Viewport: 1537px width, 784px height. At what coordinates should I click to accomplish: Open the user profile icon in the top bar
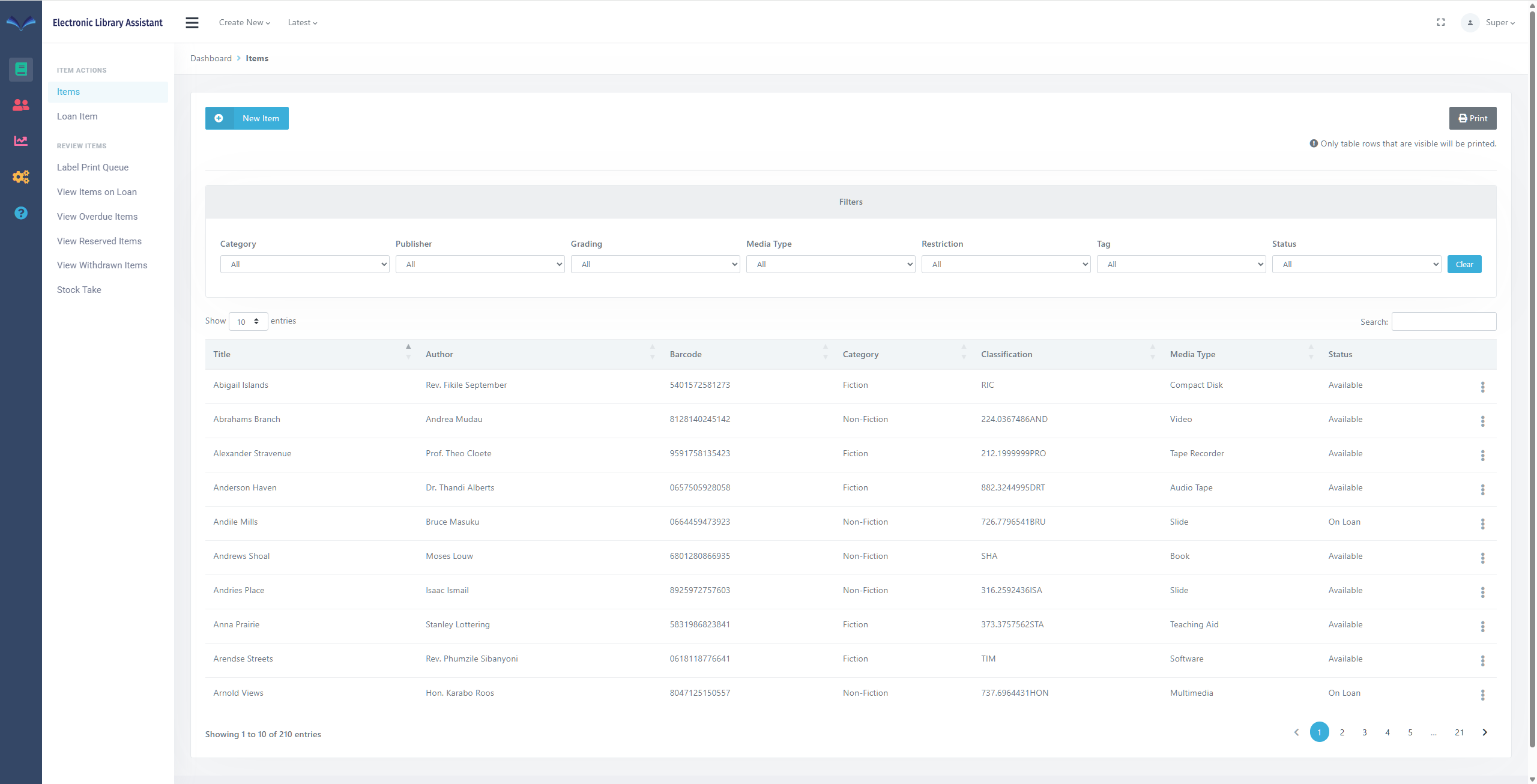(1470, 22)
